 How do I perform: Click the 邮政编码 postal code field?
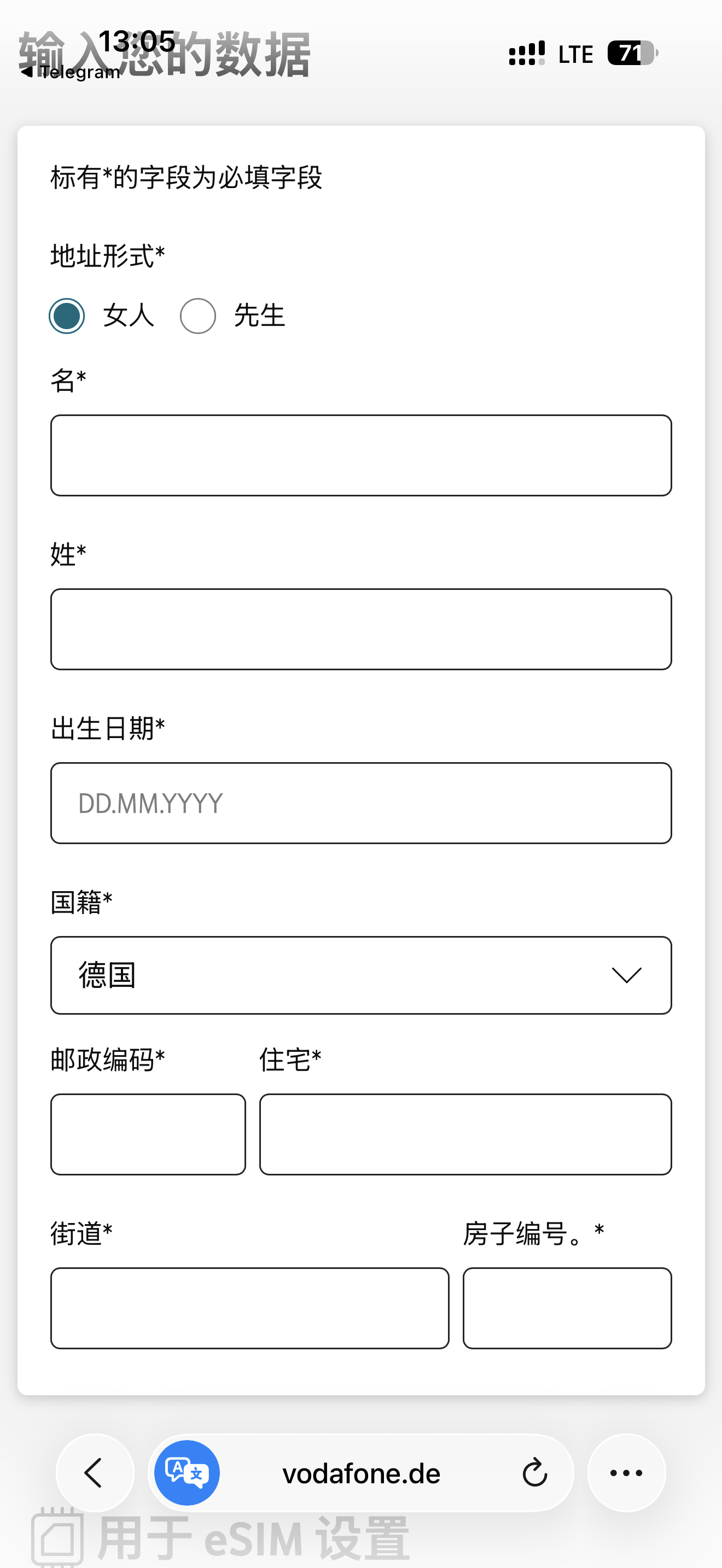[148, 1134]
